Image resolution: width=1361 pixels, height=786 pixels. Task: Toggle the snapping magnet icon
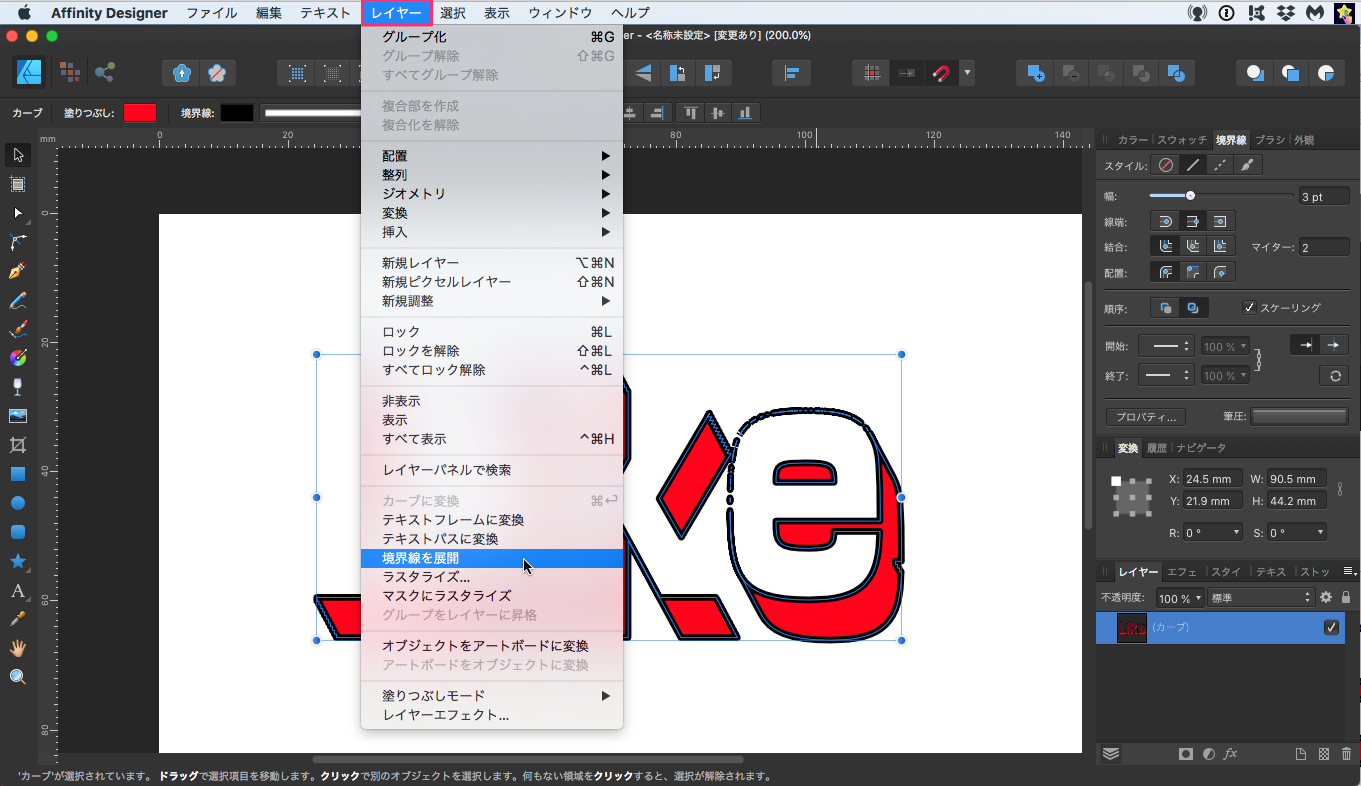click(940, 73)
